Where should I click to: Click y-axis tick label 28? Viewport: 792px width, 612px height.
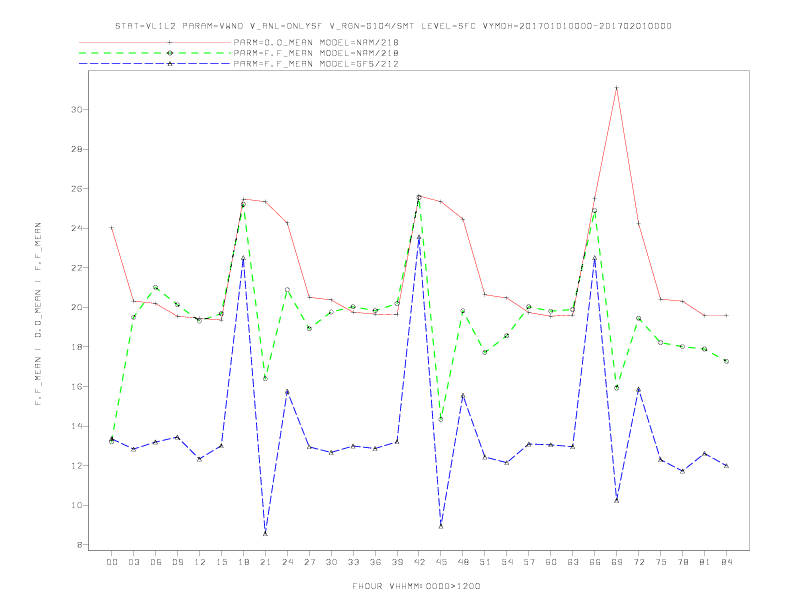click(x=77, y=149)
